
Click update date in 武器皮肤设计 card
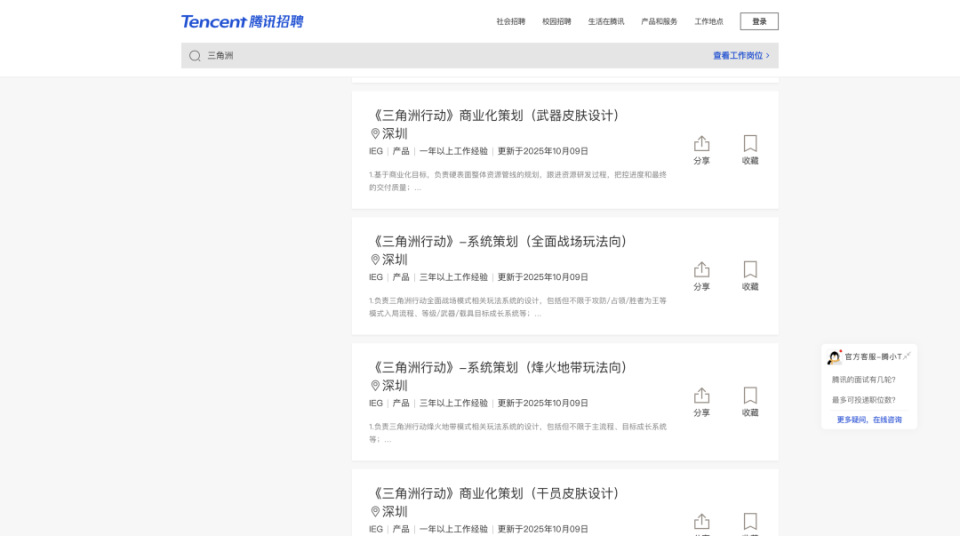(542, 151)
